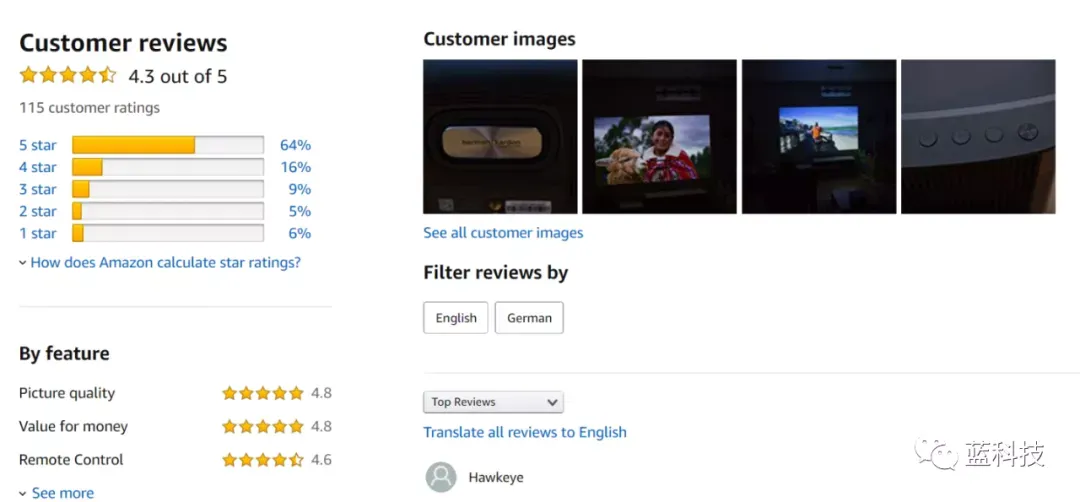This screenshot has width=1080, height=502.
Task: Show only 1 star reviews
Action: click(x=38, y=233)
